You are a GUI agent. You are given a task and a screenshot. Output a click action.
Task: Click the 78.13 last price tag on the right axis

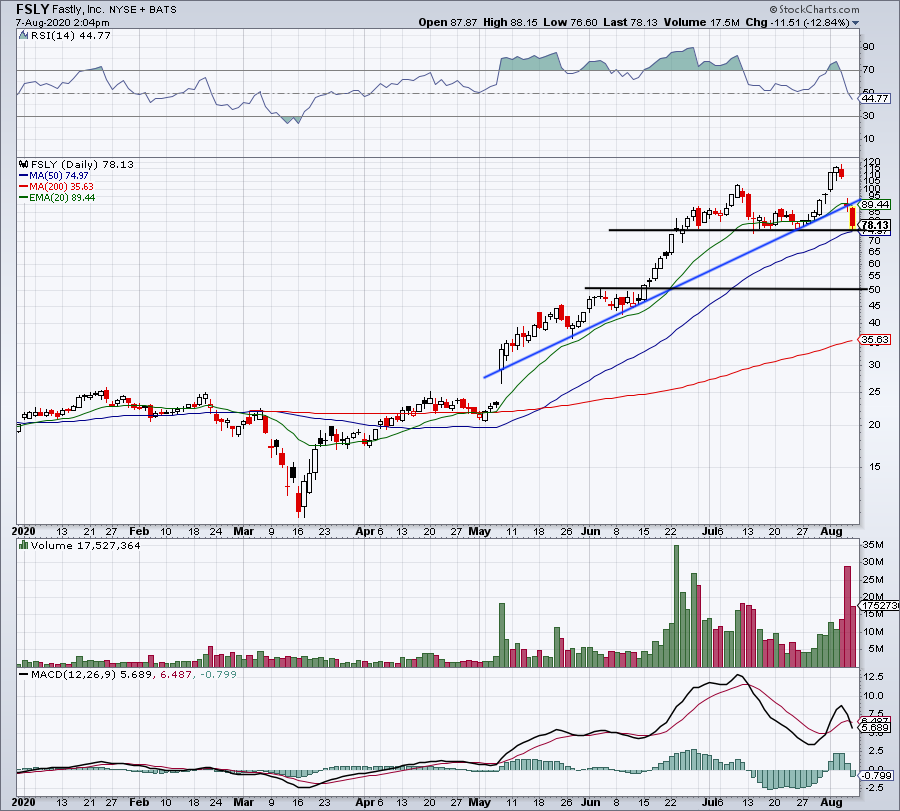(x=875, y=225)
